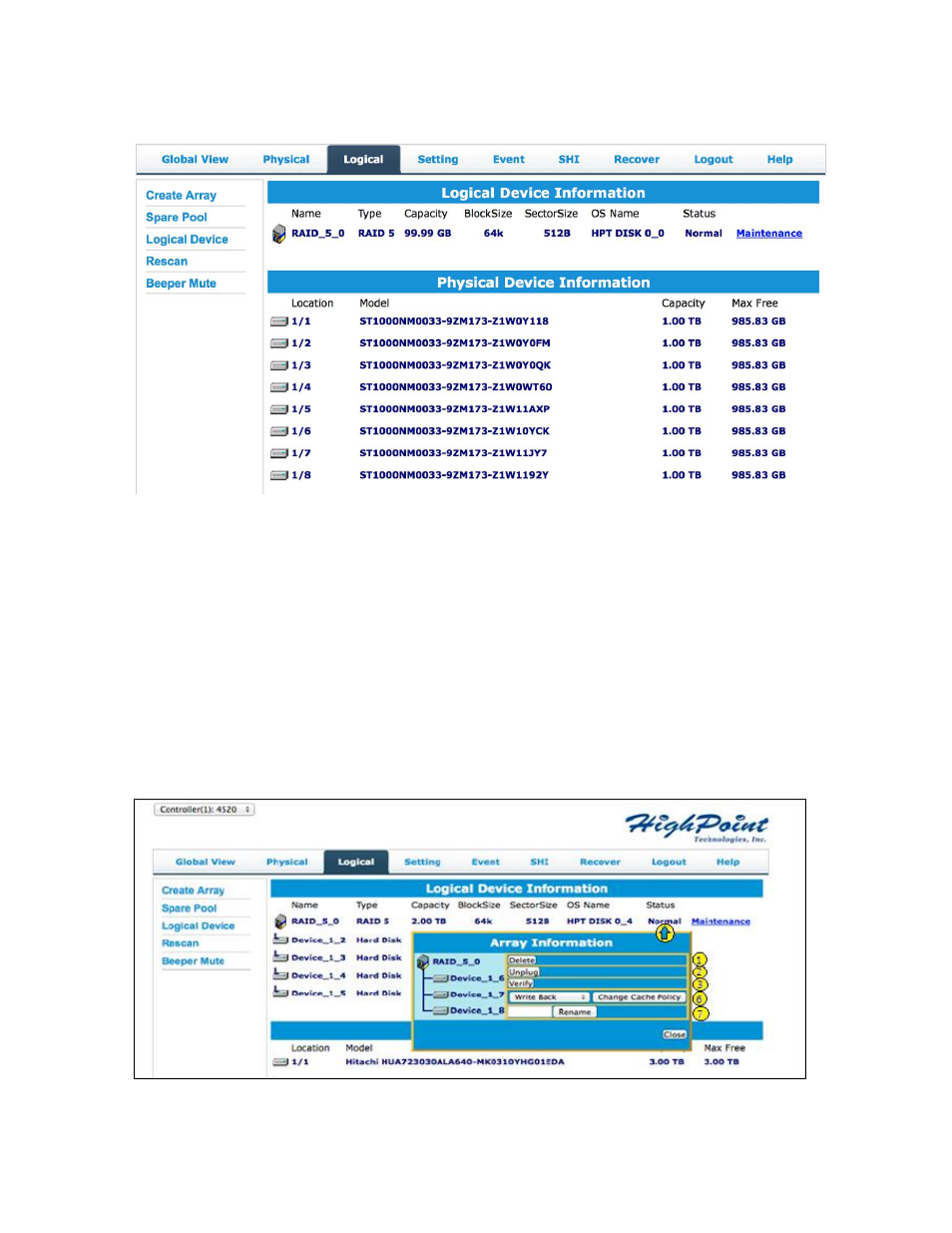Click the RAID_5_0 icon in Array Information tree

423,961
